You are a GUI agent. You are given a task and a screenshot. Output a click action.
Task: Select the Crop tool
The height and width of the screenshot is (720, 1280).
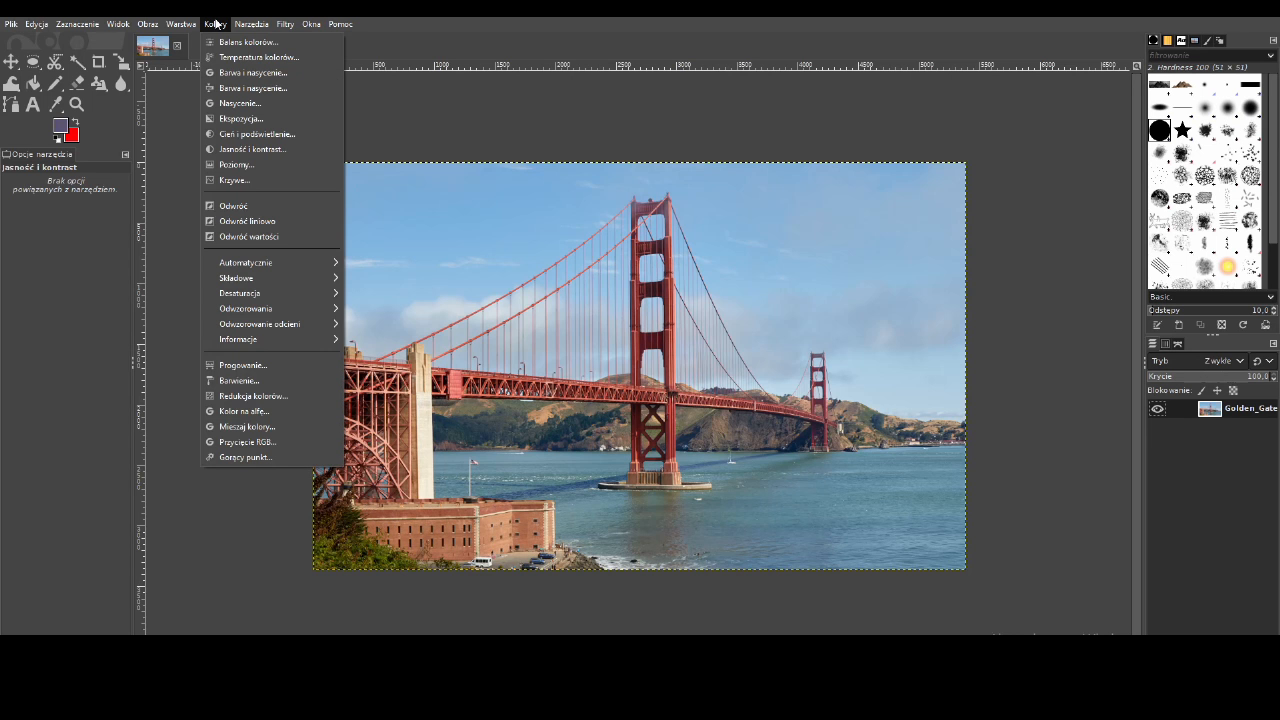coord(99,62)
